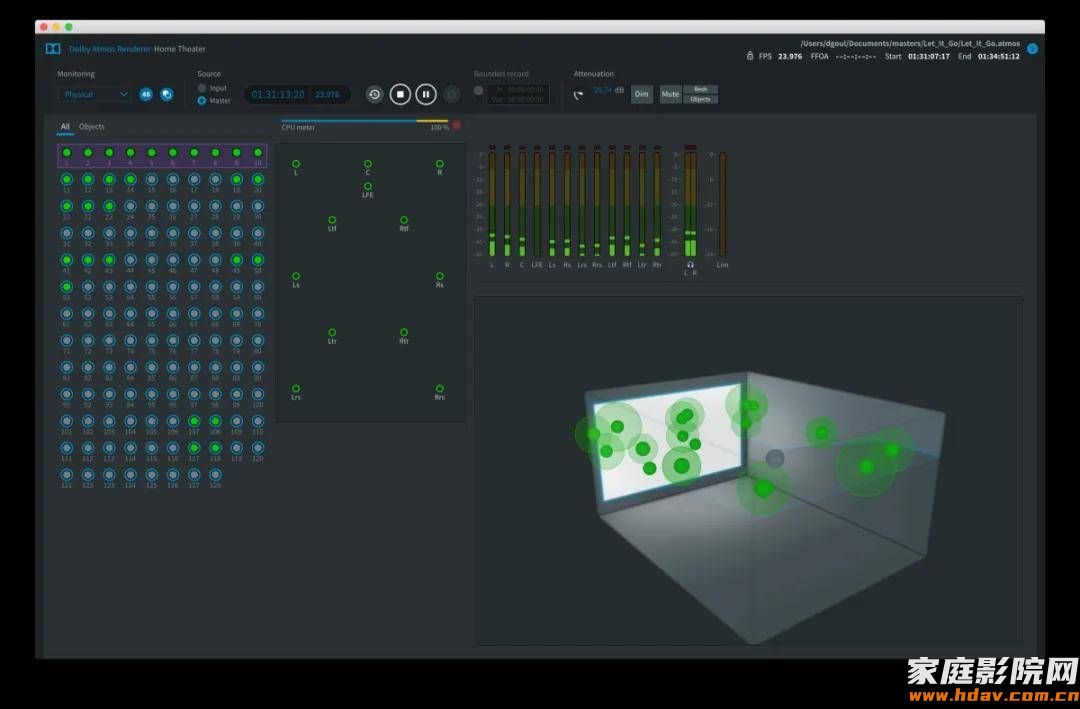Click the Dim button
This screenshot has width=1080, height=709.
click(641, 94)
